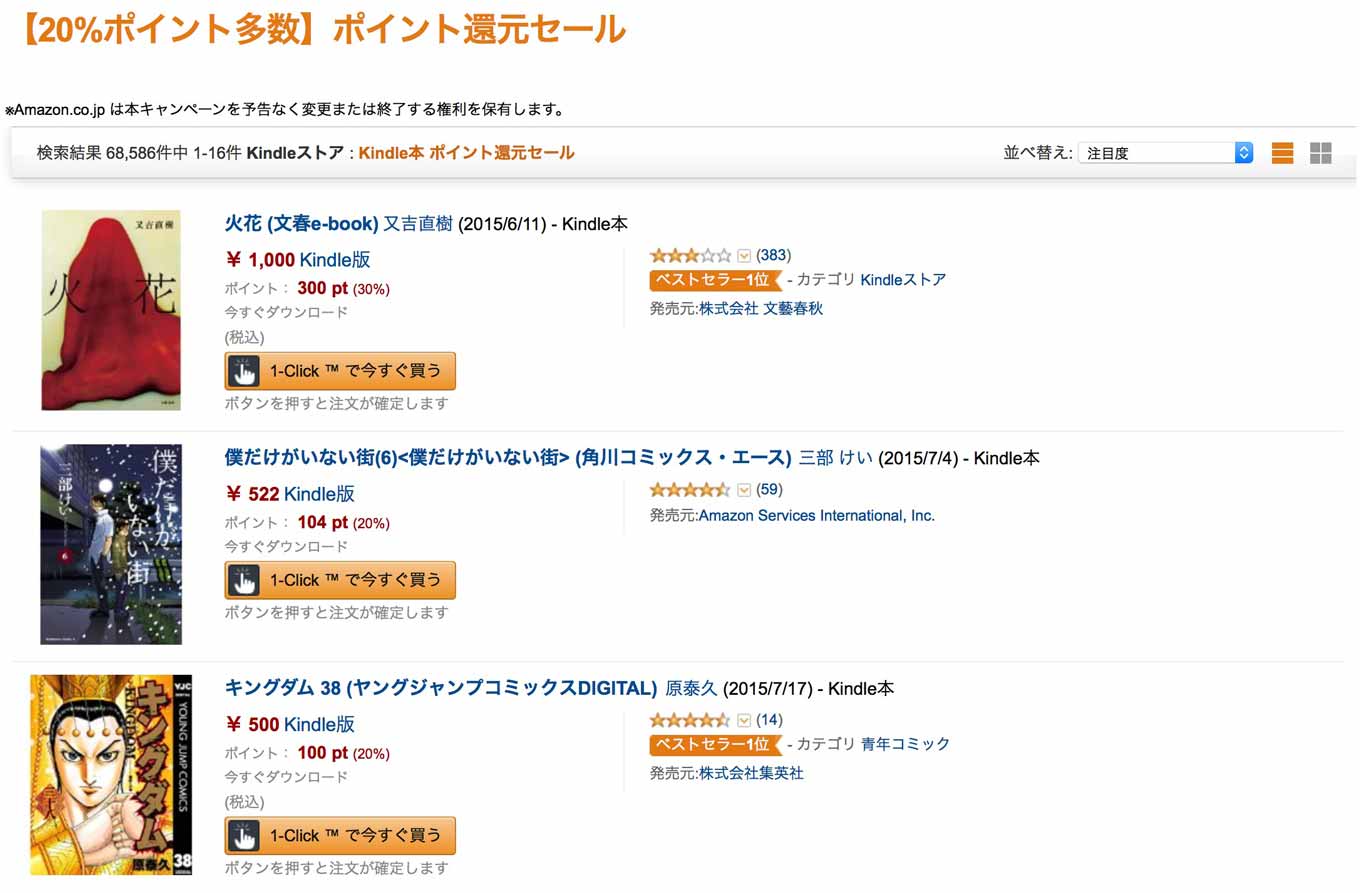Open Kindle本 ポイント還元セール breadcrumb link
The image size is (1360, 893).
[x=466, y=153]
